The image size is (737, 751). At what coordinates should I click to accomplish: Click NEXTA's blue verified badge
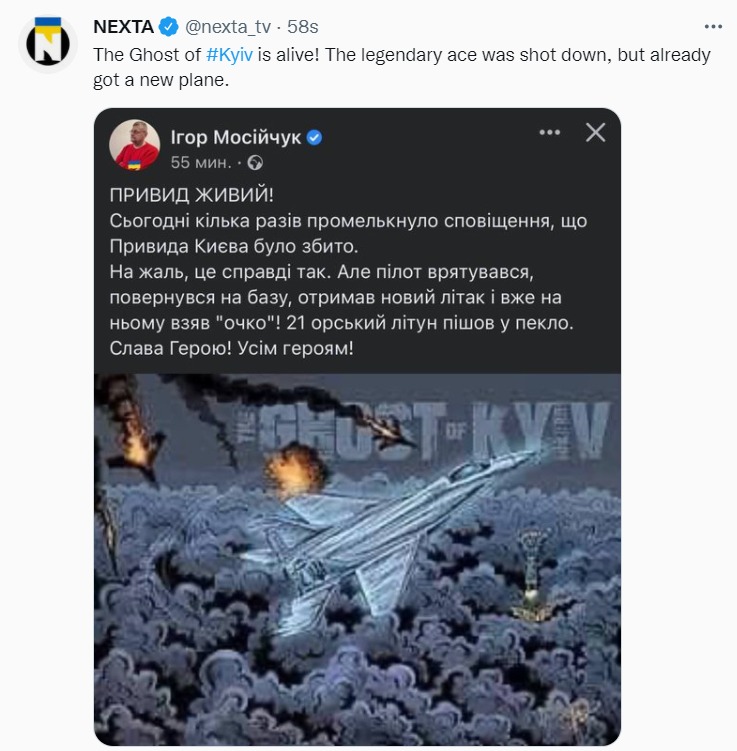tap(169, 27)
